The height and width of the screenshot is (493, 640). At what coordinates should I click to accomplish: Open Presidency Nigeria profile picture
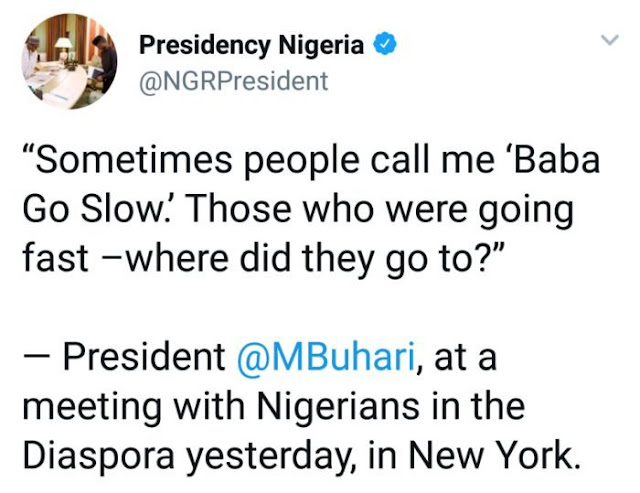[69, 61]
